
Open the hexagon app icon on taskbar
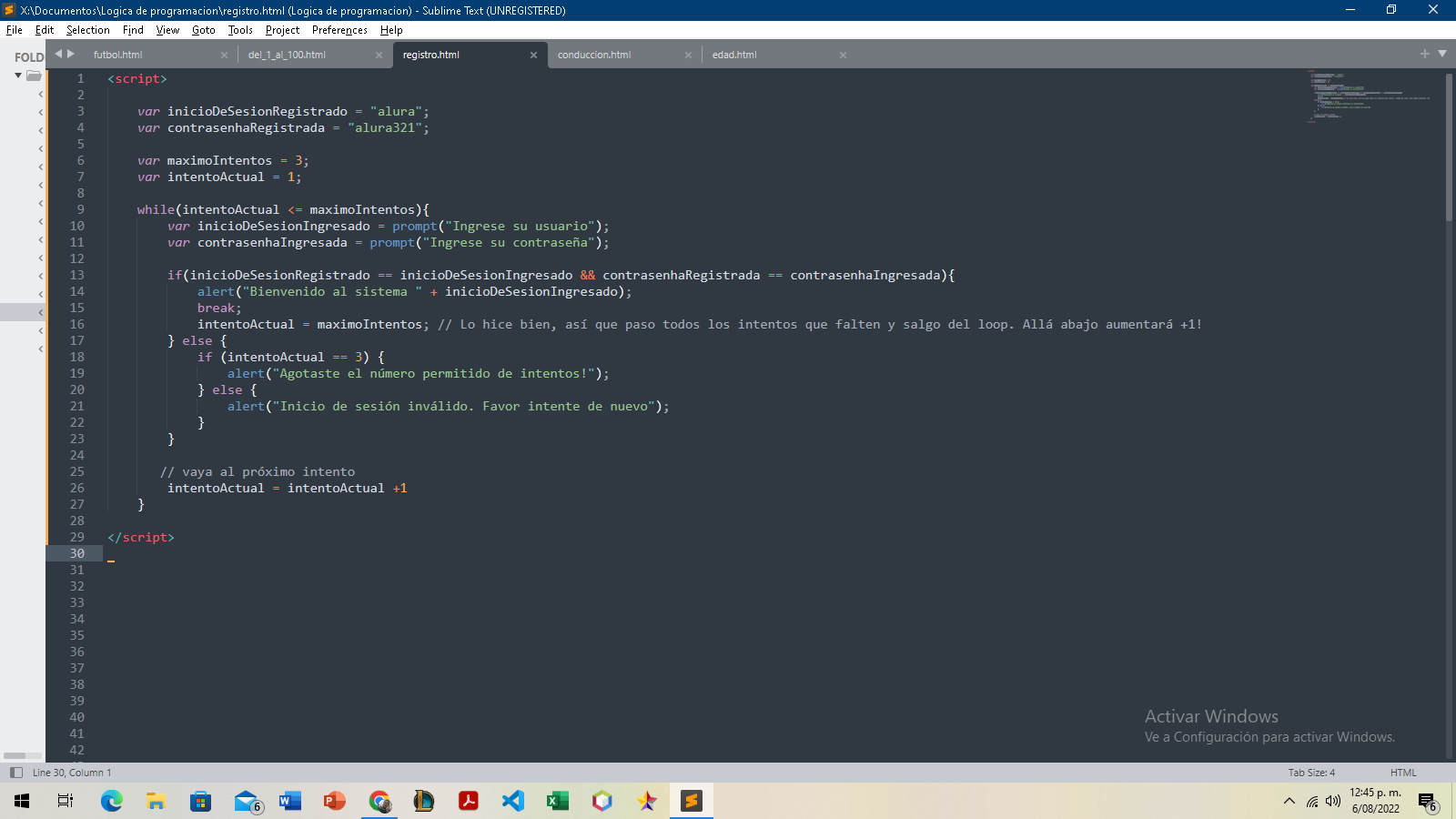(x=602, y=801)
